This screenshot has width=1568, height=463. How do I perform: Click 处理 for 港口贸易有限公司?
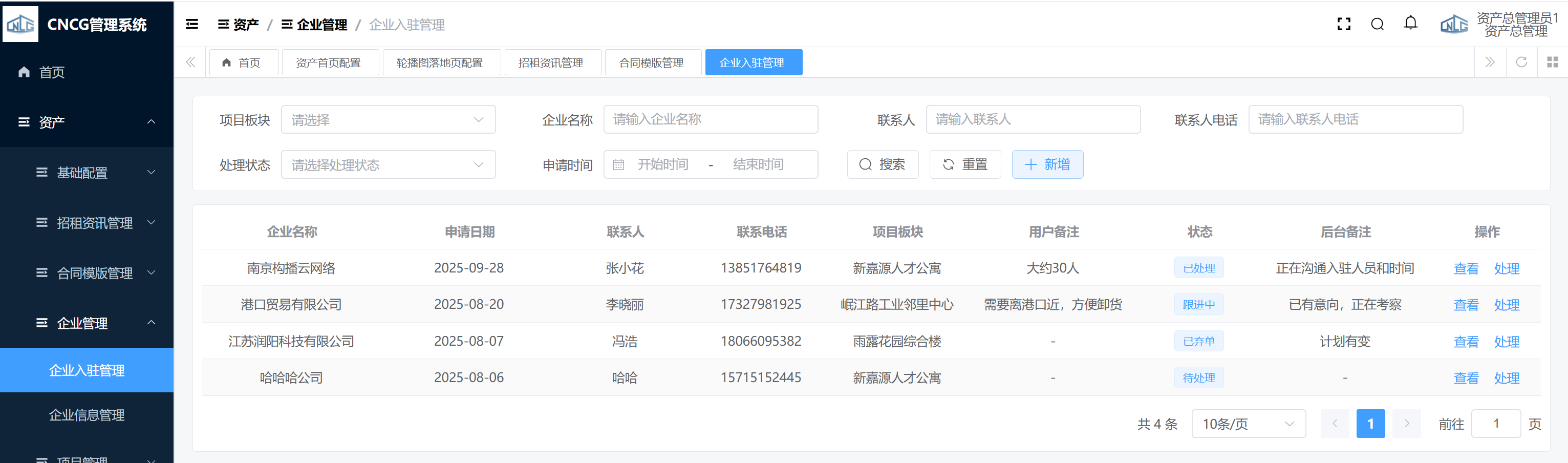coord(1507,305)
